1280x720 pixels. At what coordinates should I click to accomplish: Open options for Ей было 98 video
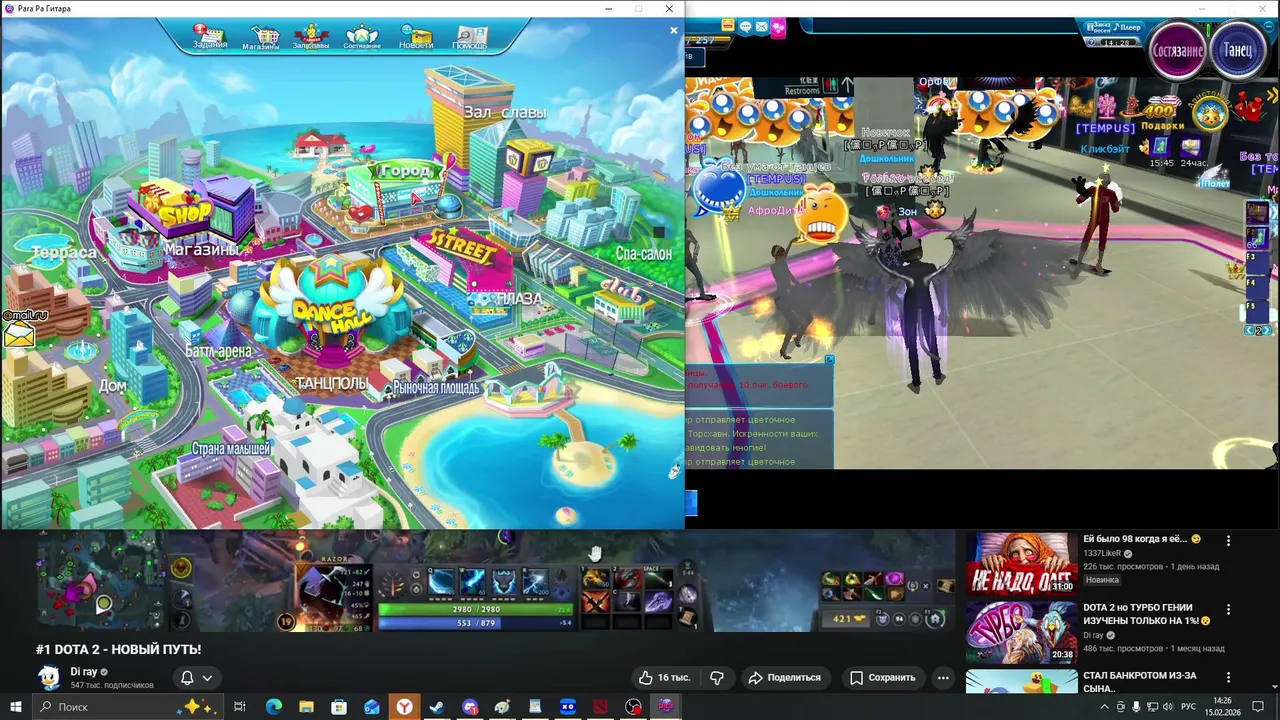(1229, 540)
